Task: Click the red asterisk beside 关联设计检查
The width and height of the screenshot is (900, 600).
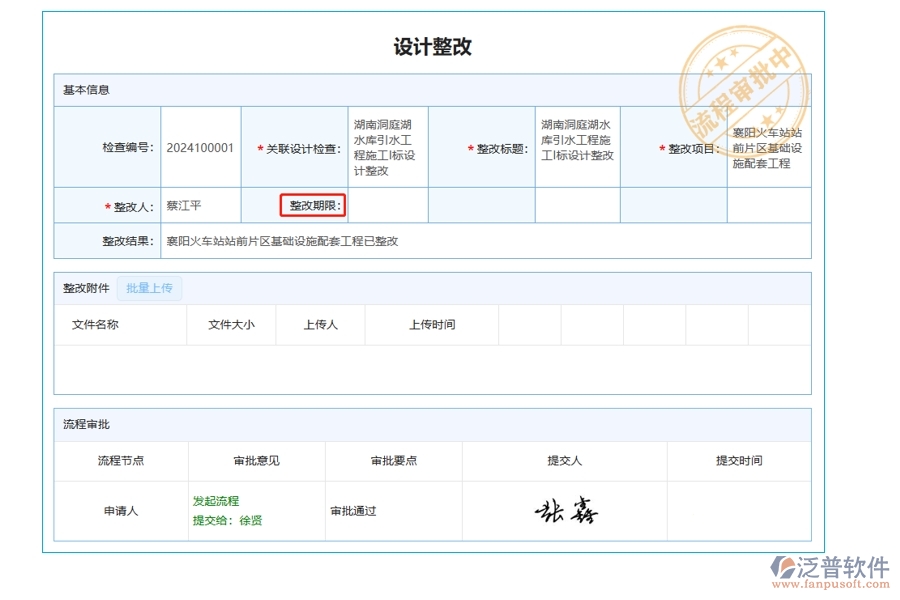Action: click(257, 147)
